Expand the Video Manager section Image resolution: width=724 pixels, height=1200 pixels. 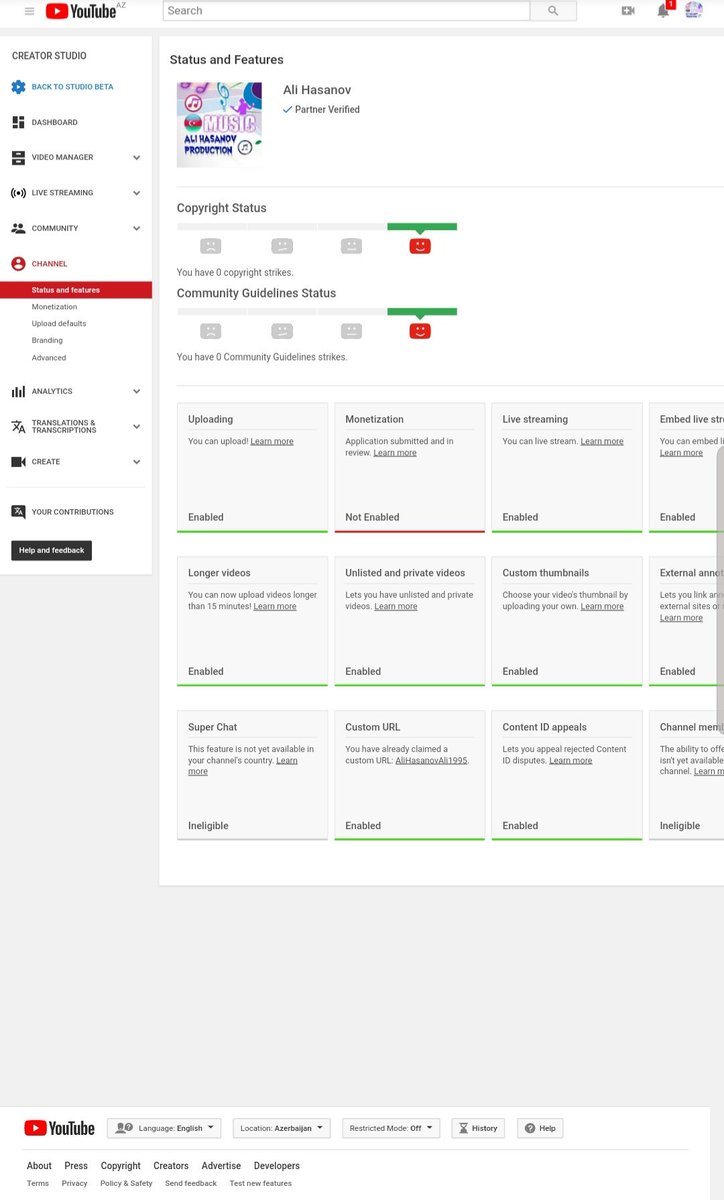point(137,158)
